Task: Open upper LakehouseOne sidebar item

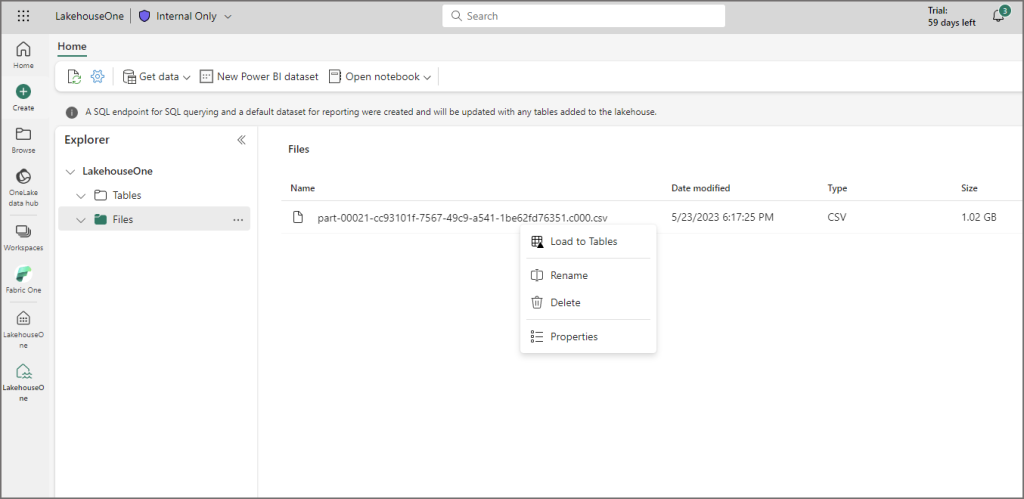Action: [24, 329]
